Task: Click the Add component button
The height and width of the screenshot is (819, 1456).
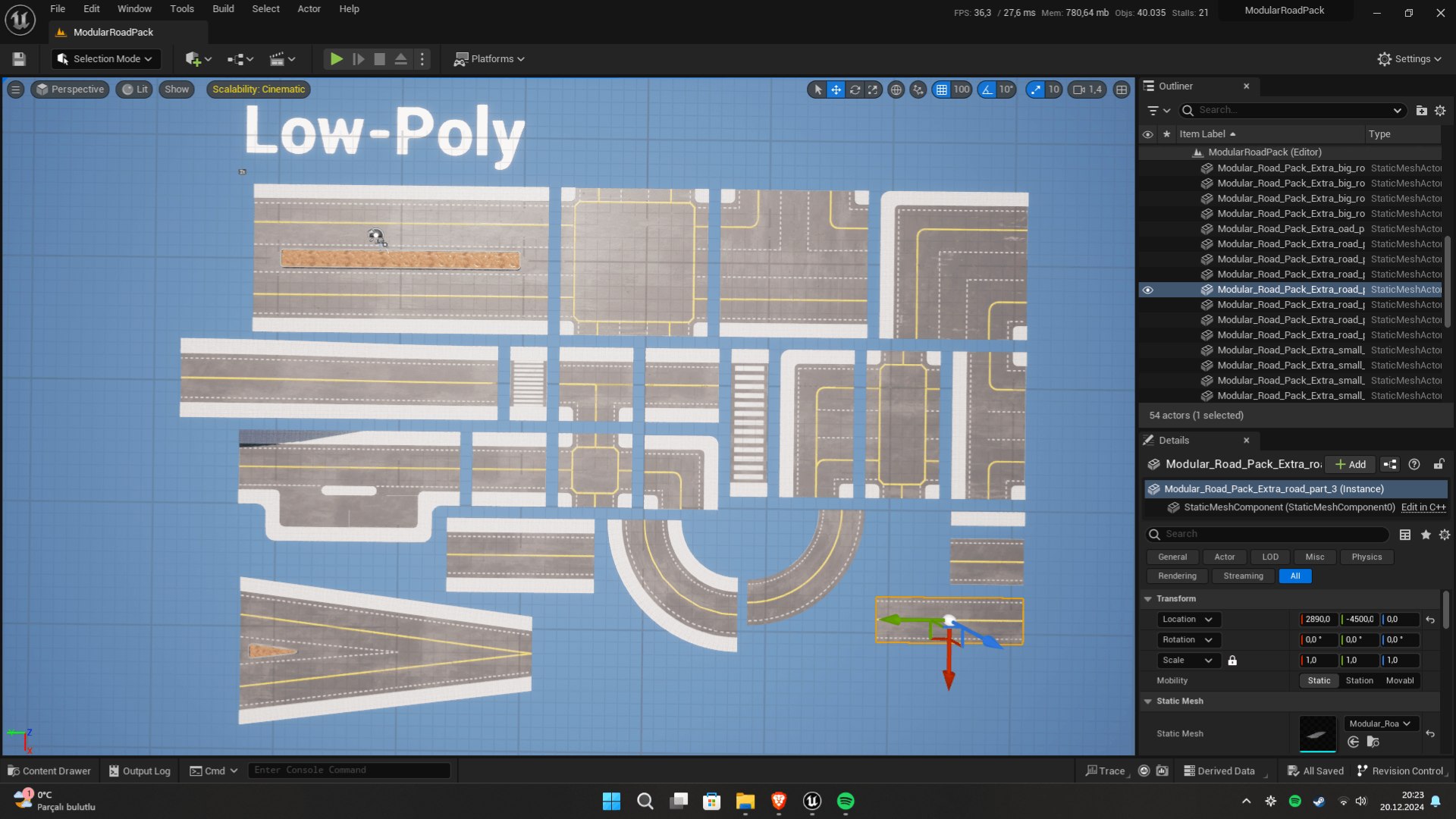Action: point(1351,465)
